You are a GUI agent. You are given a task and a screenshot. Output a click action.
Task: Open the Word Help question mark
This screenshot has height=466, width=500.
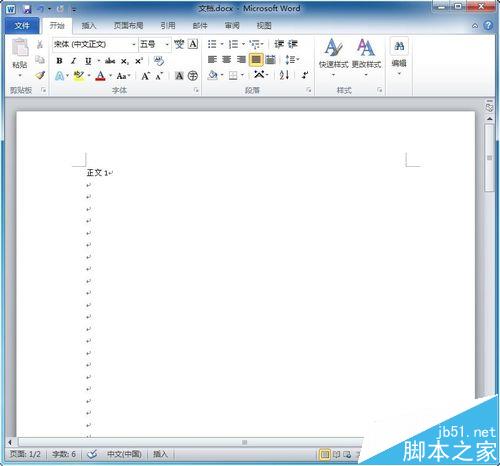(488, 25)
